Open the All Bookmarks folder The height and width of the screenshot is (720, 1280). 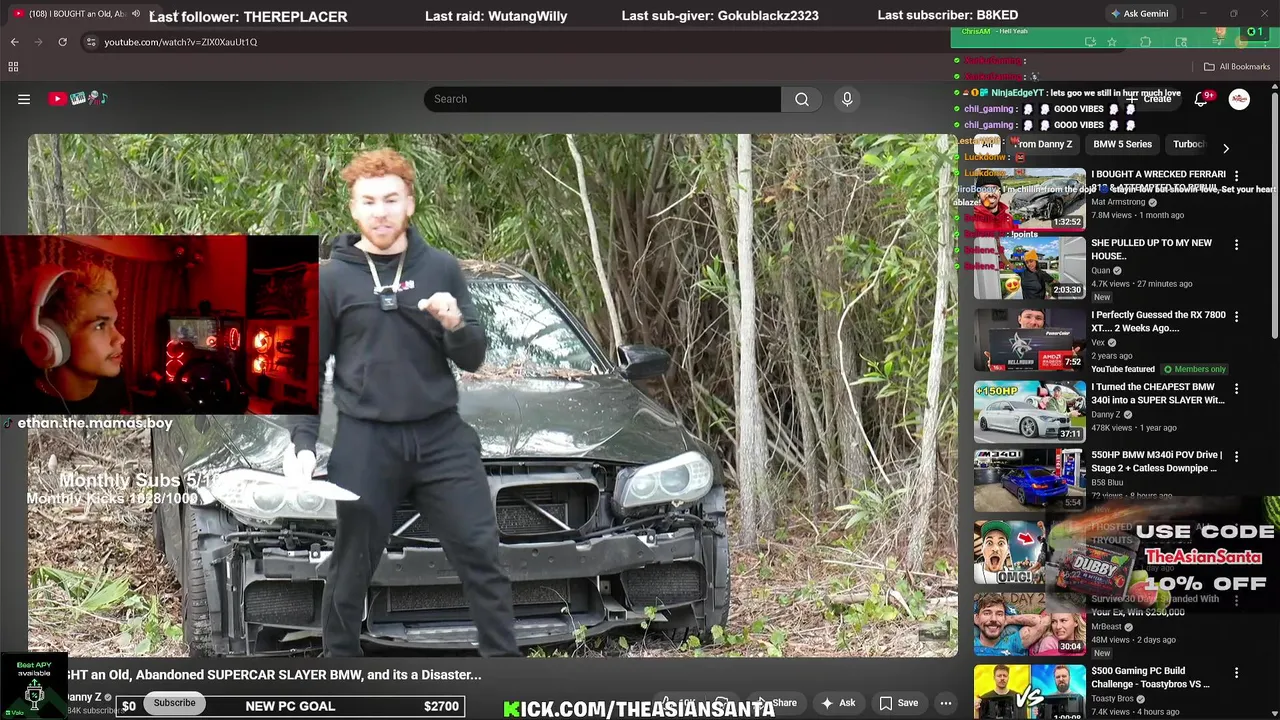[x=1237, y=67]
